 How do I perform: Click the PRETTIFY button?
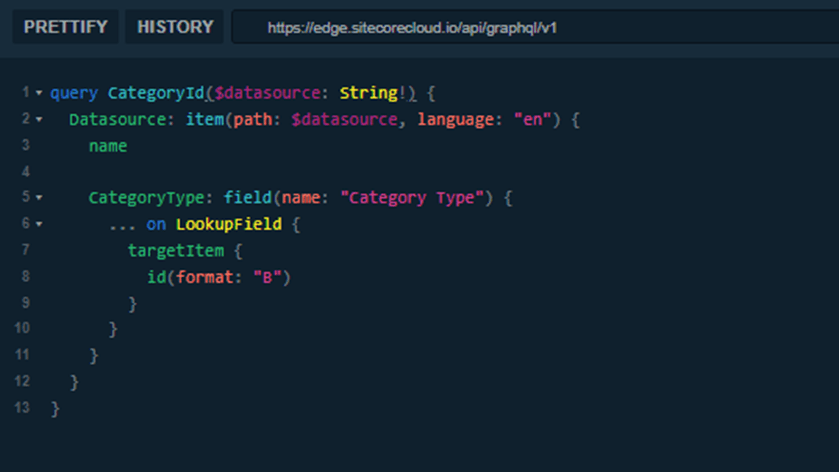tap(65, 27)
